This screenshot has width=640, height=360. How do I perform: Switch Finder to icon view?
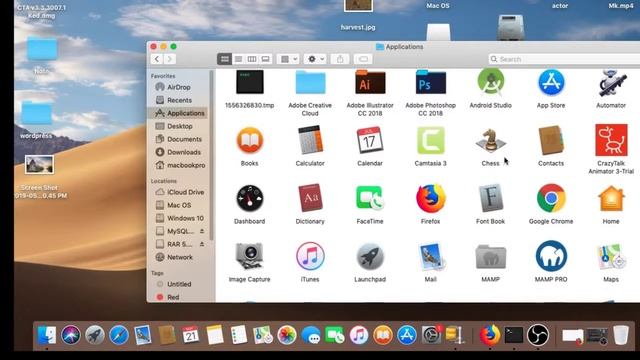[224, 59]
